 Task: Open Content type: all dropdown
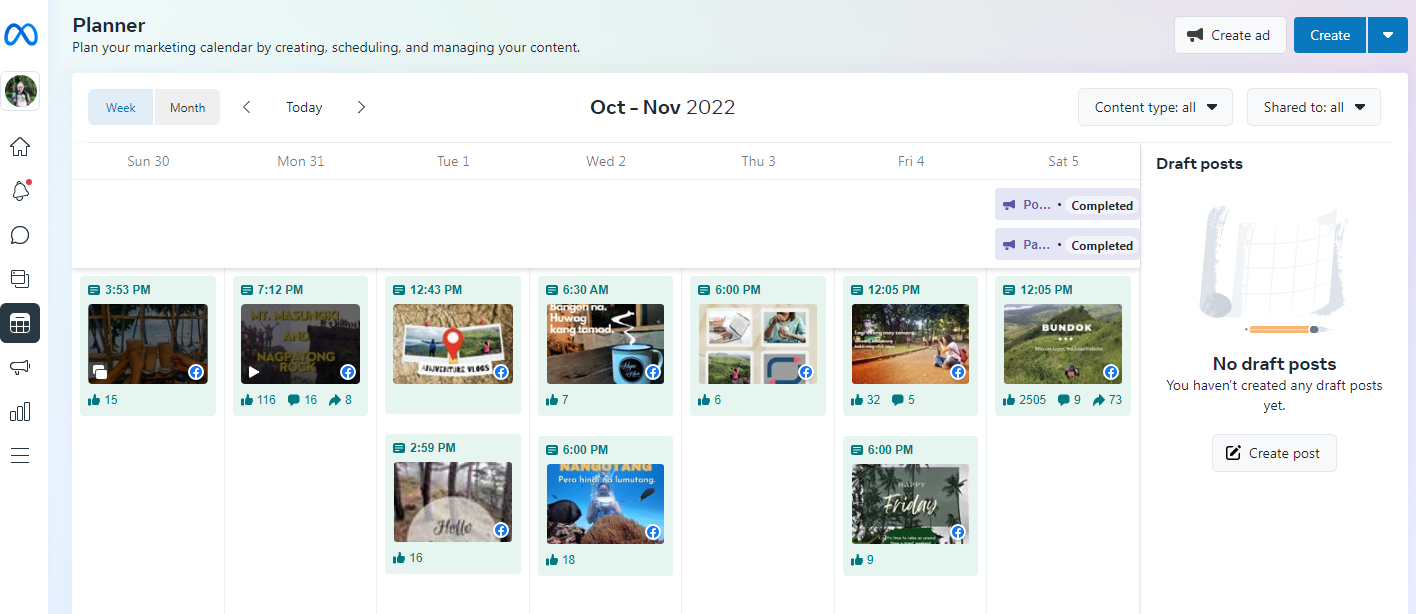coord(1155,107)
